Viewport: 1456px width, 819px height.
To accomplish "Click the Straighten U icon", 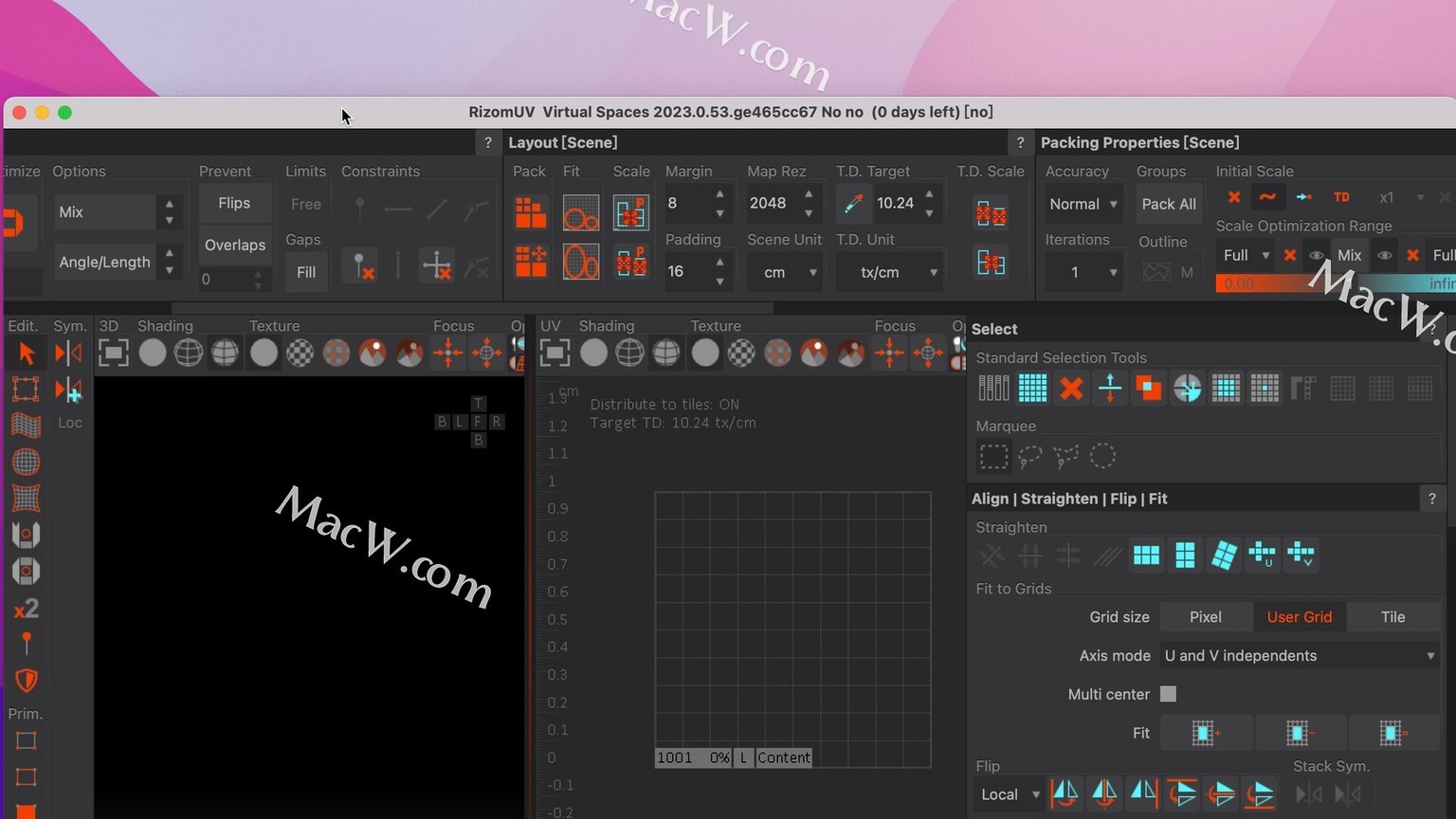I will coord(1263,555).
